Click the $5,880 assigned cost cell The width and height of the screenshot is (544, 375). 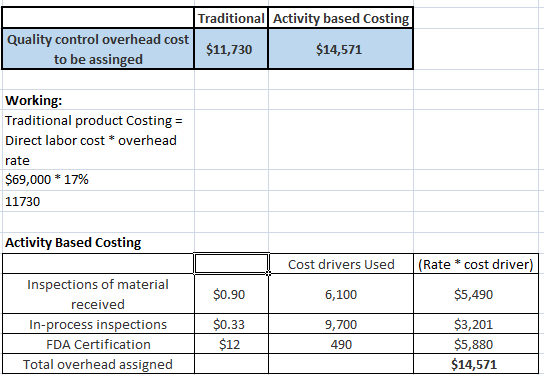click(476, 344)
